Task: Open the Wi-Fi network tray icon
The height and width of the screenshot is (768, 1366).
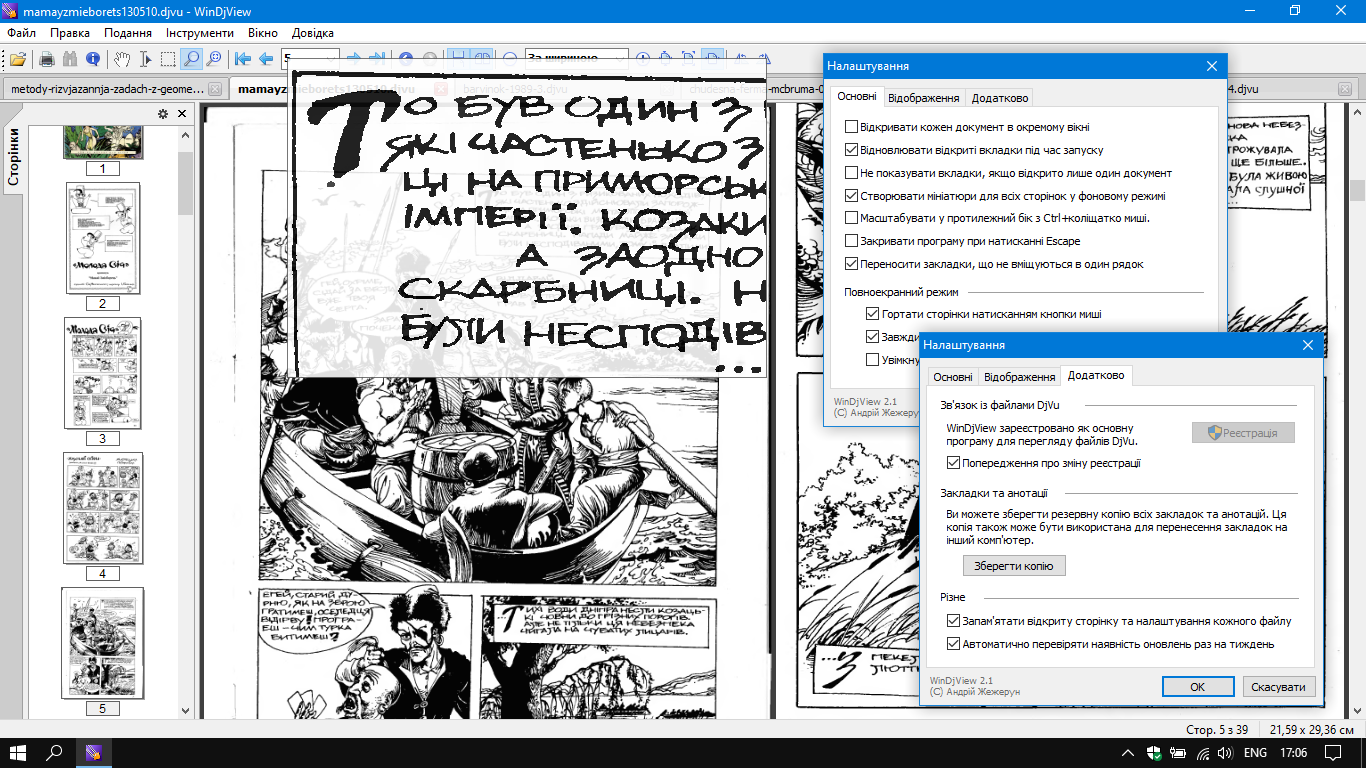Action: pyautogui.click(x=1202, y=752)
